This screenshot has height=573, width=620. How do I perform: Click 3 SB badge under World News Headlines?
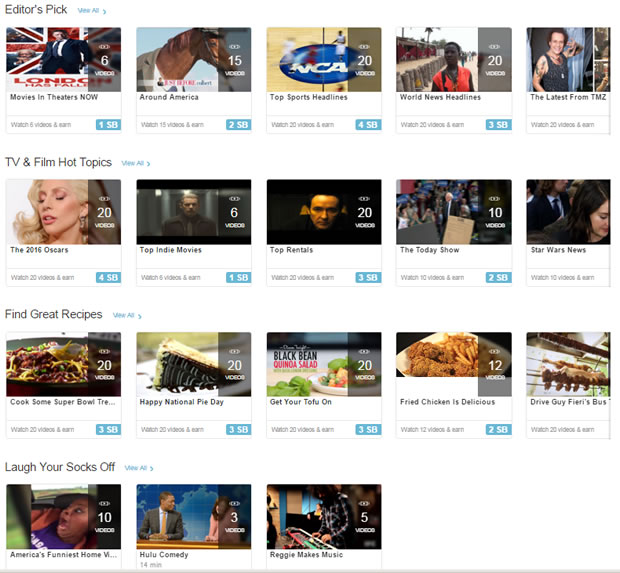click(499, 125)
